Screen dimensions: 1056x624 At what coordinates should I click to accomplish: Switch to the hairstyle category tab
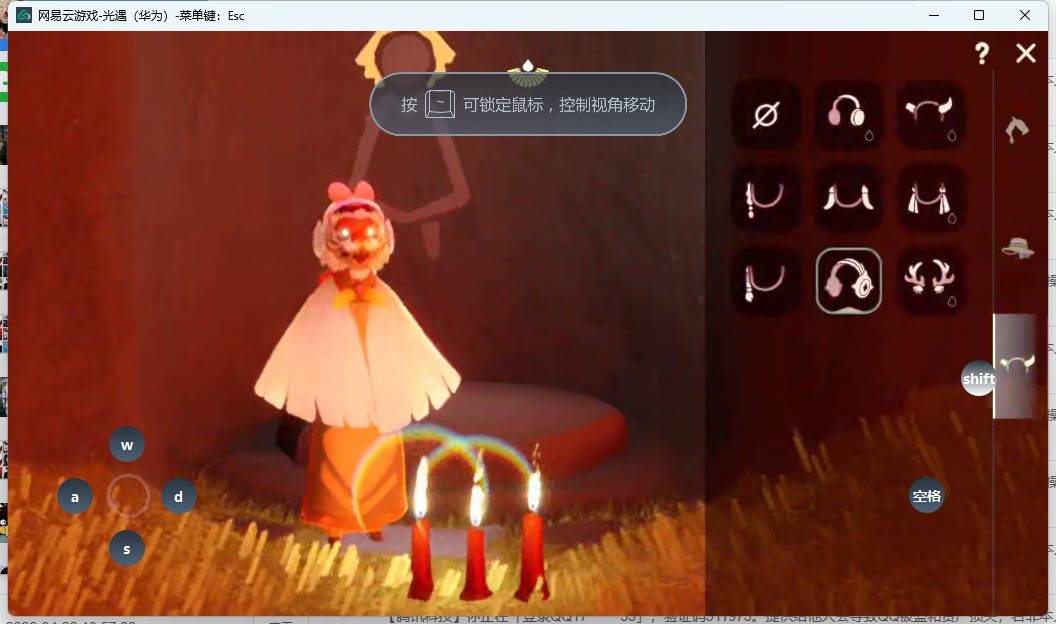[x=1016, y=130]
